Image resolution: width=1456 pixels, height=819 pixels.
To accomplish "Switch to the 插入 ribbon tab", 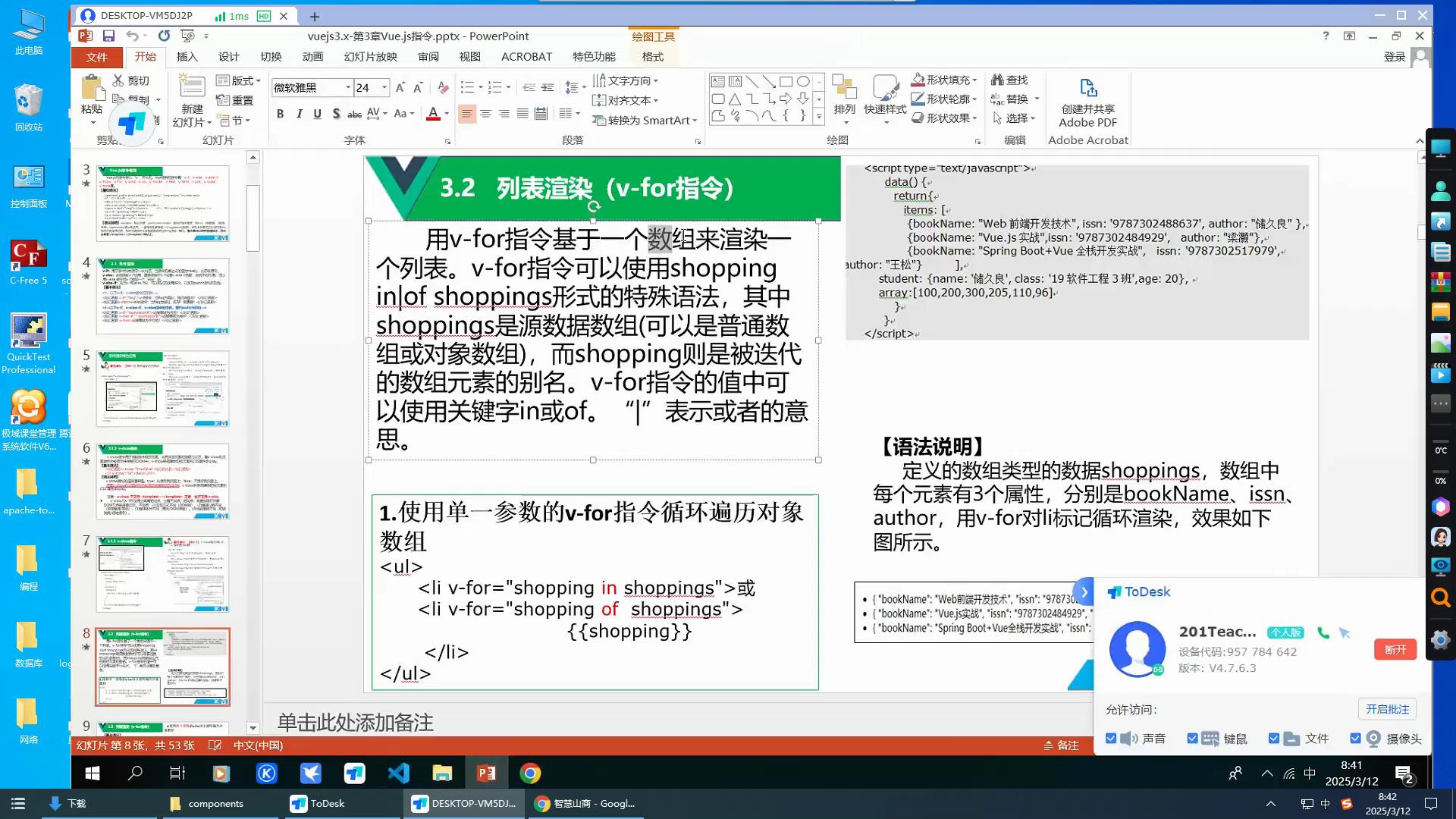I will point(187,57).
